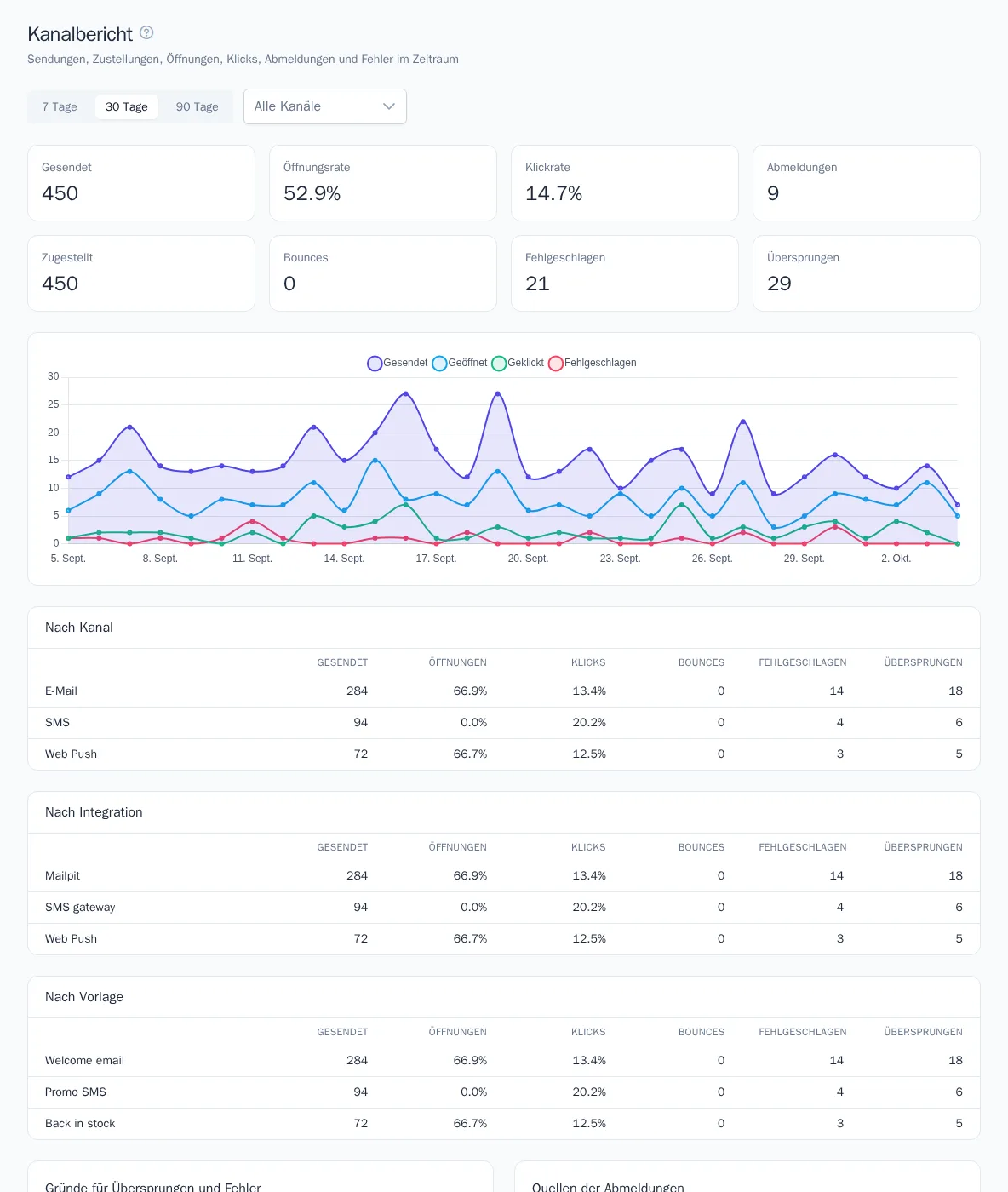Click the E-Mail row in Nach Kanal
Screen dimensions: 1008x1192
[504, 691]
